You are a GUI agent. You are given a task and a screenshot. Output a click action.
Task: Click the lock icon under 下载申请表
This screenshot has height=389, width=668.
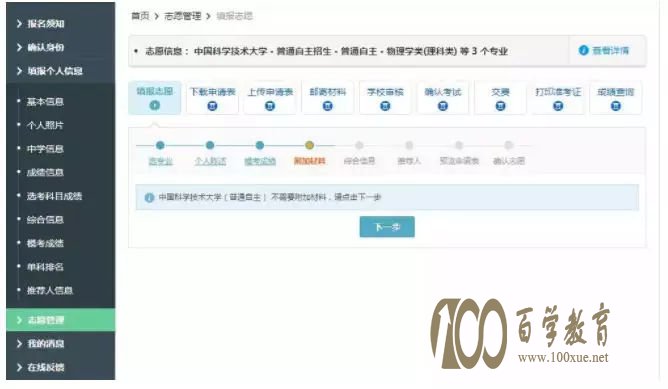(212, 106)
